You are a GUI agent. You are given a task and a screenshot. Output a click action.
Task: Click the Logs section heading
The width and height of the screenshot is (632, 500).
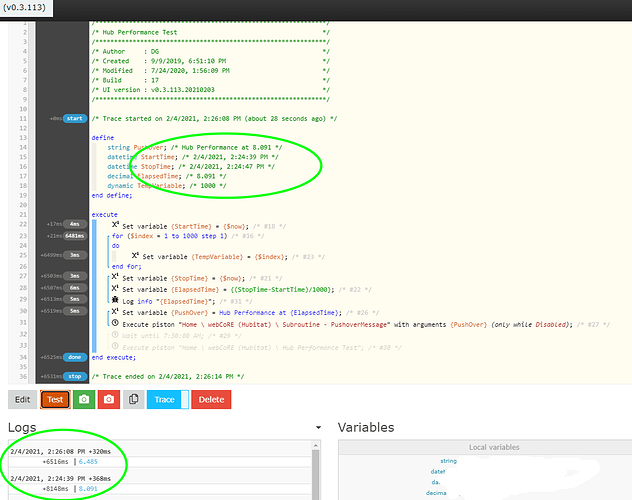pyautogui.click(x=22, y=427)
